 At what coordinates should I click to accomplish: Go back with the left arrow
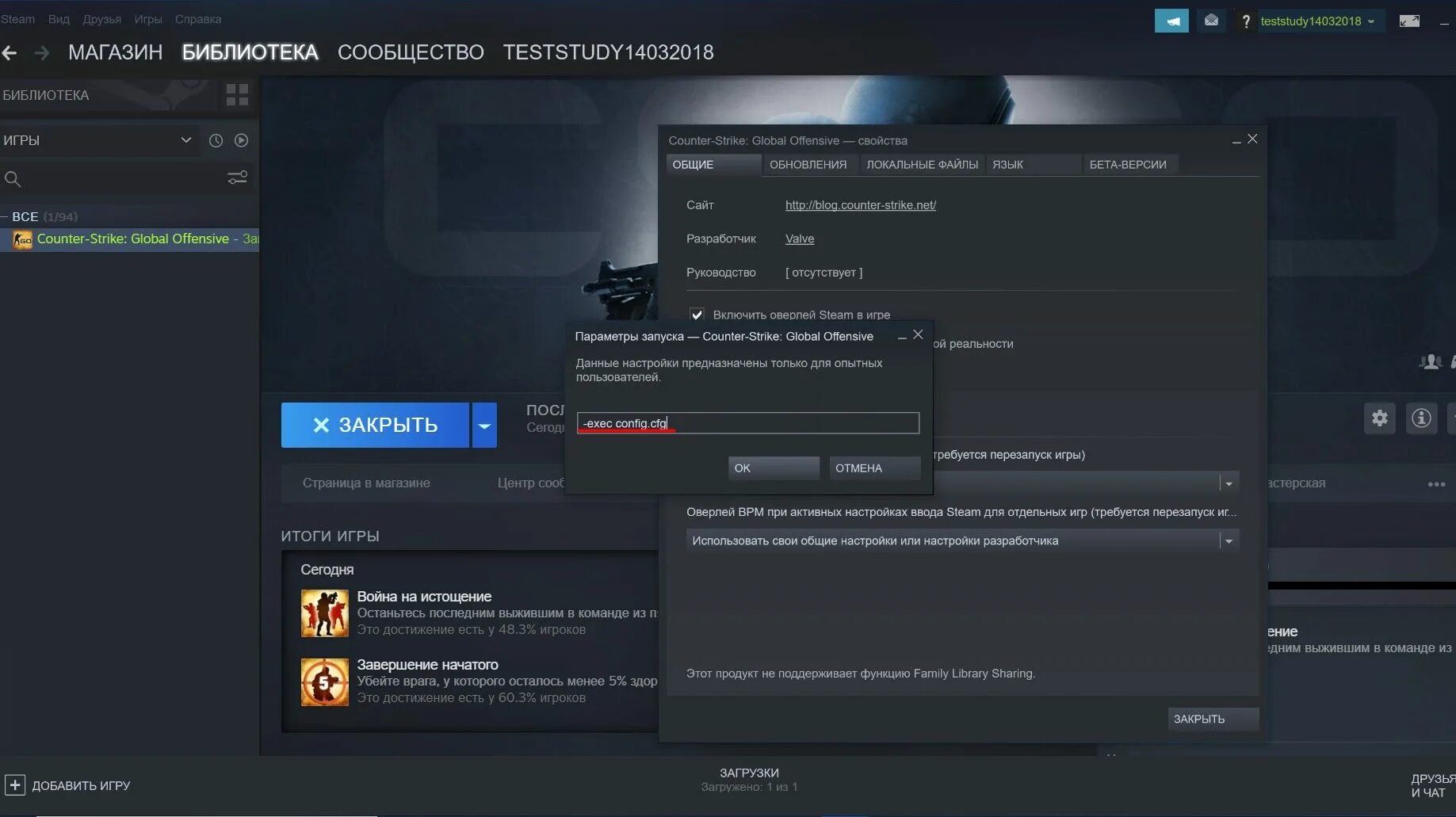point(10,53)
